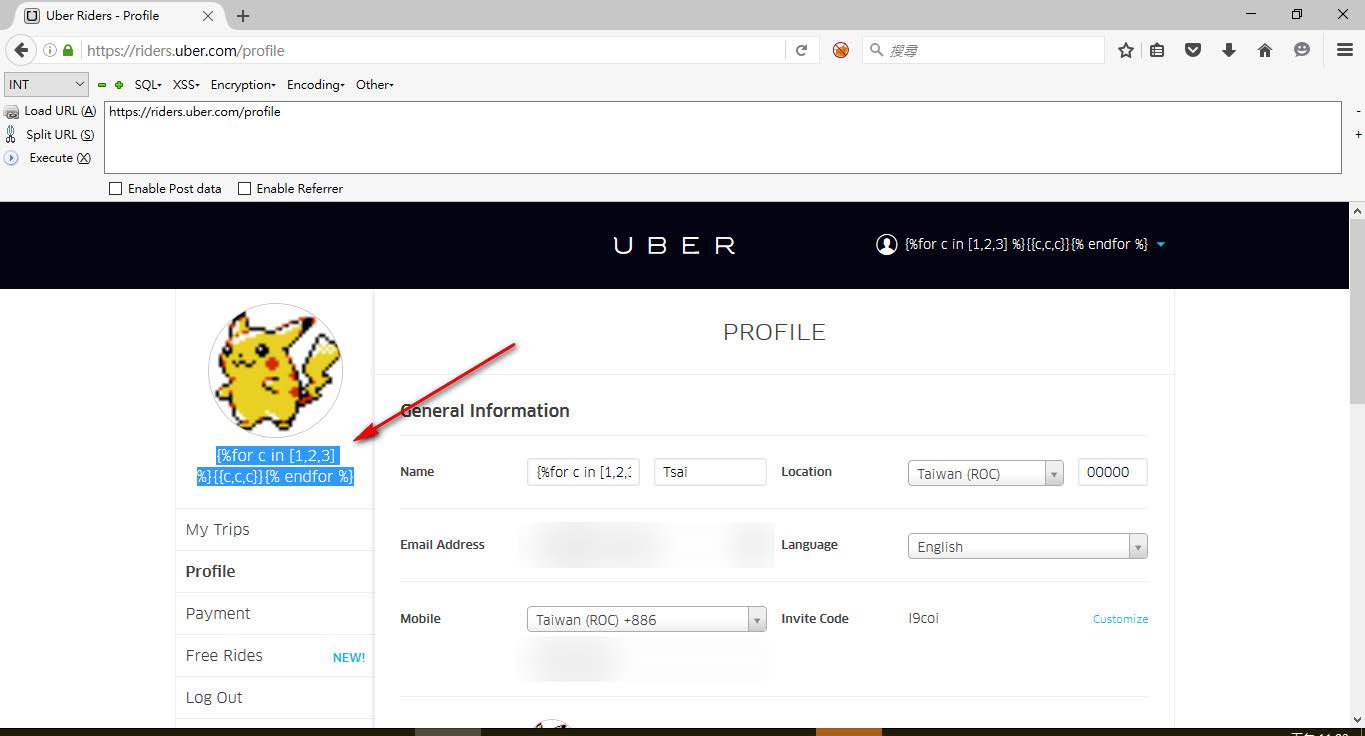Open the Firefox hamburger menu
Screen dimensions: 1365x736
click(1344, 50)
